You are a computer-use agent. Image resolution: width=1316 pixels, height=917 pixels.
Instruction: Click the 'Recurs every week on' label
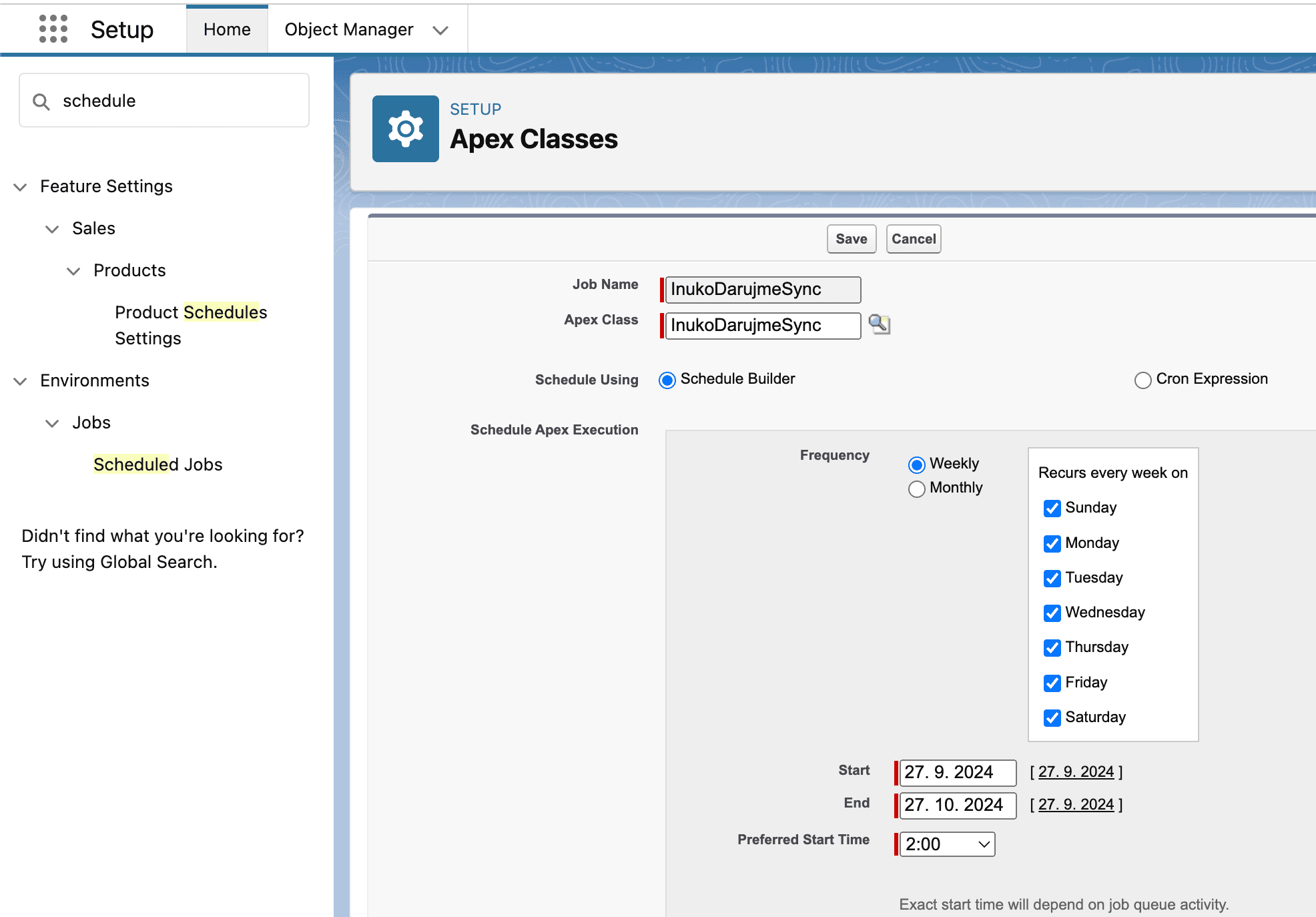tap(1113, 473)
